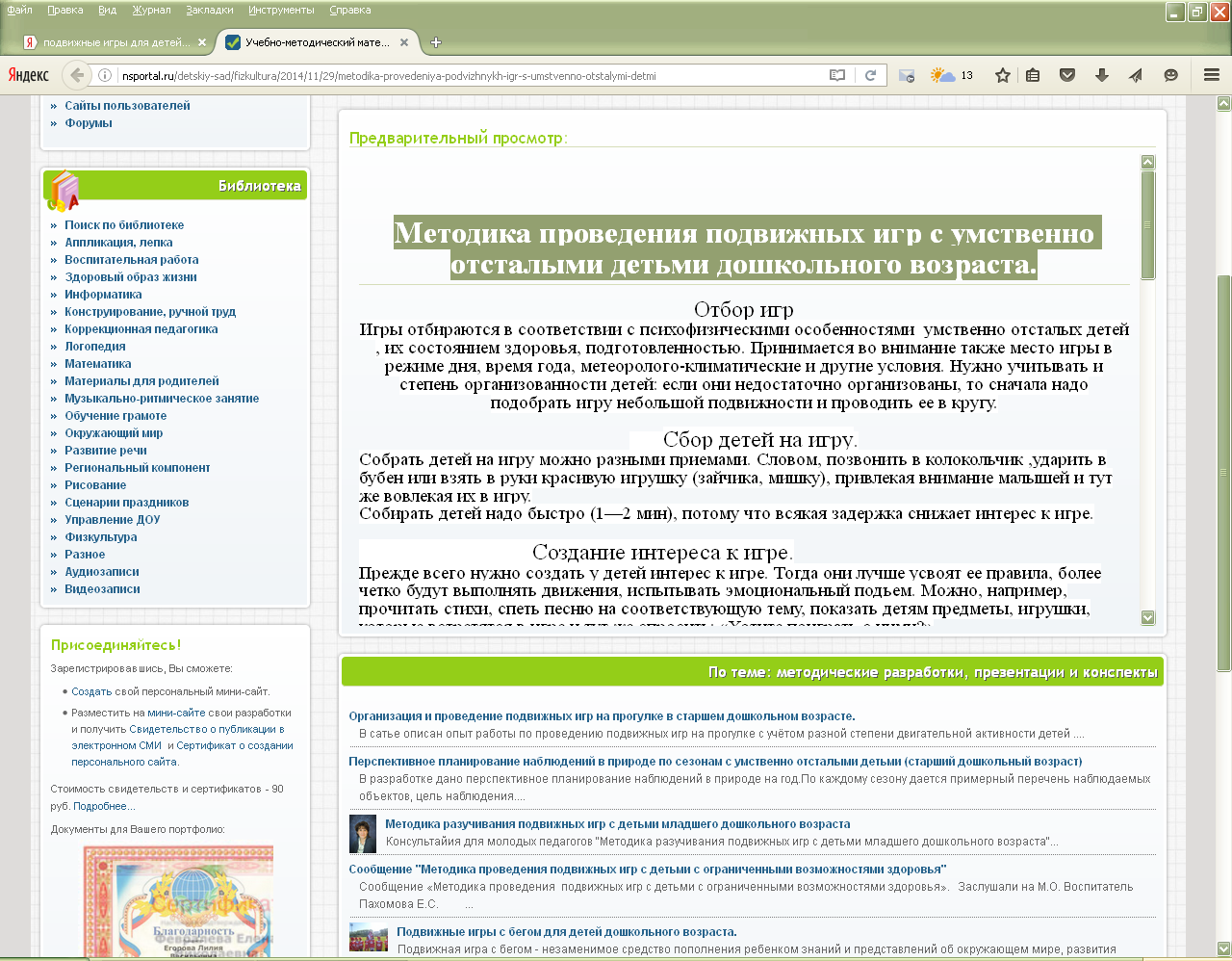Screen dimensions: 1232x961
Task: Select the 'Учебно-методический мате...' tab
Action: point(317,42)
